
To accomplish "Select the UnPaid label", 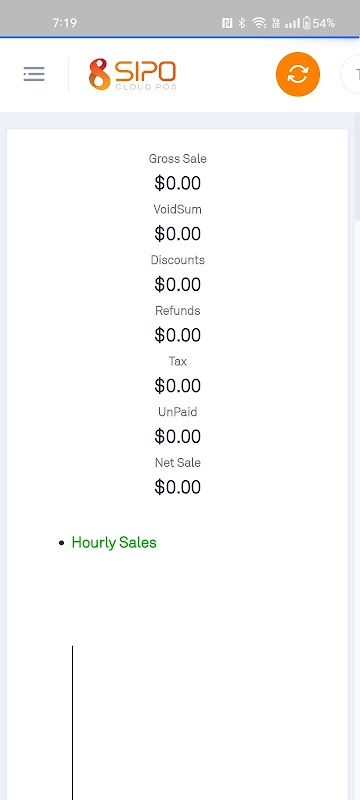I will coord(177,412).
